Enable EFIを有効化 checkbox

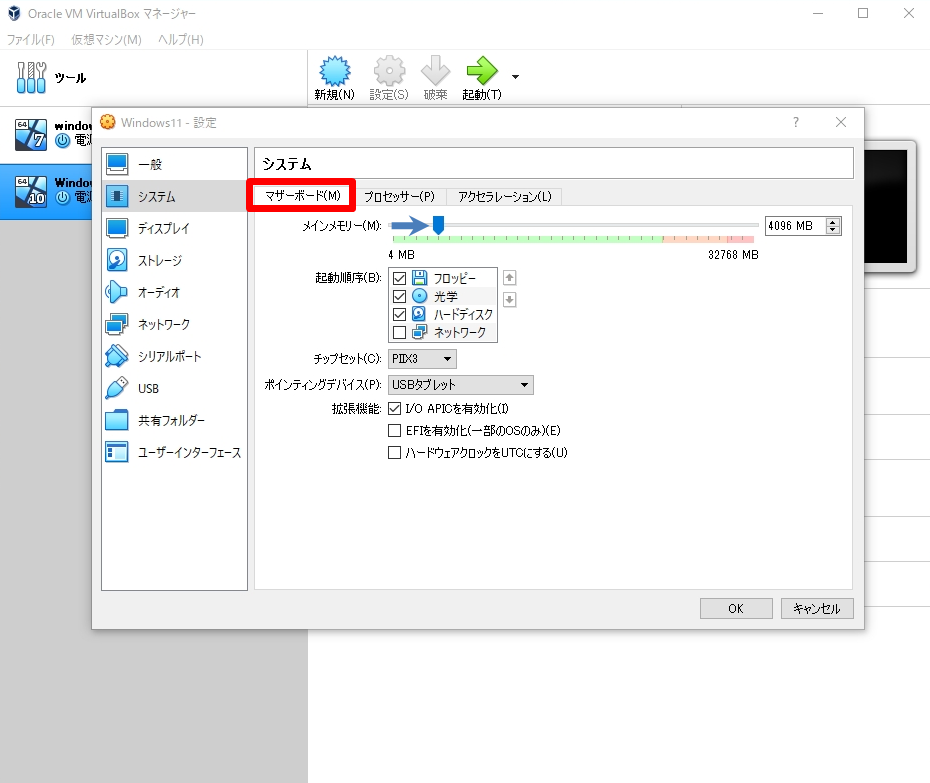pos(394,431)
